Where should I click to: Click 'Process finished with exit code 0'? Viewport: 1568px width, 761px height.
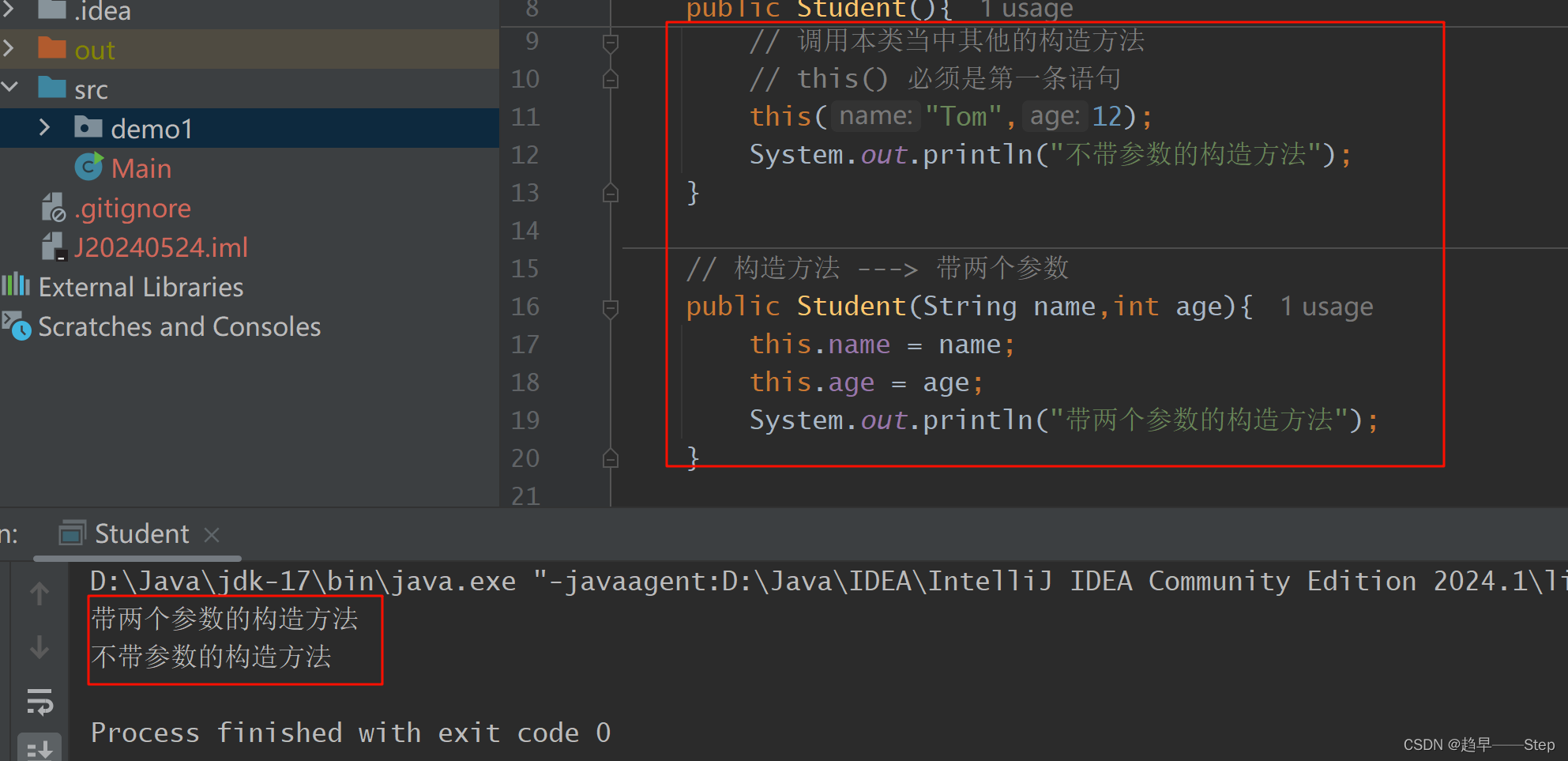pyautogui.click(x=351, y=733)
